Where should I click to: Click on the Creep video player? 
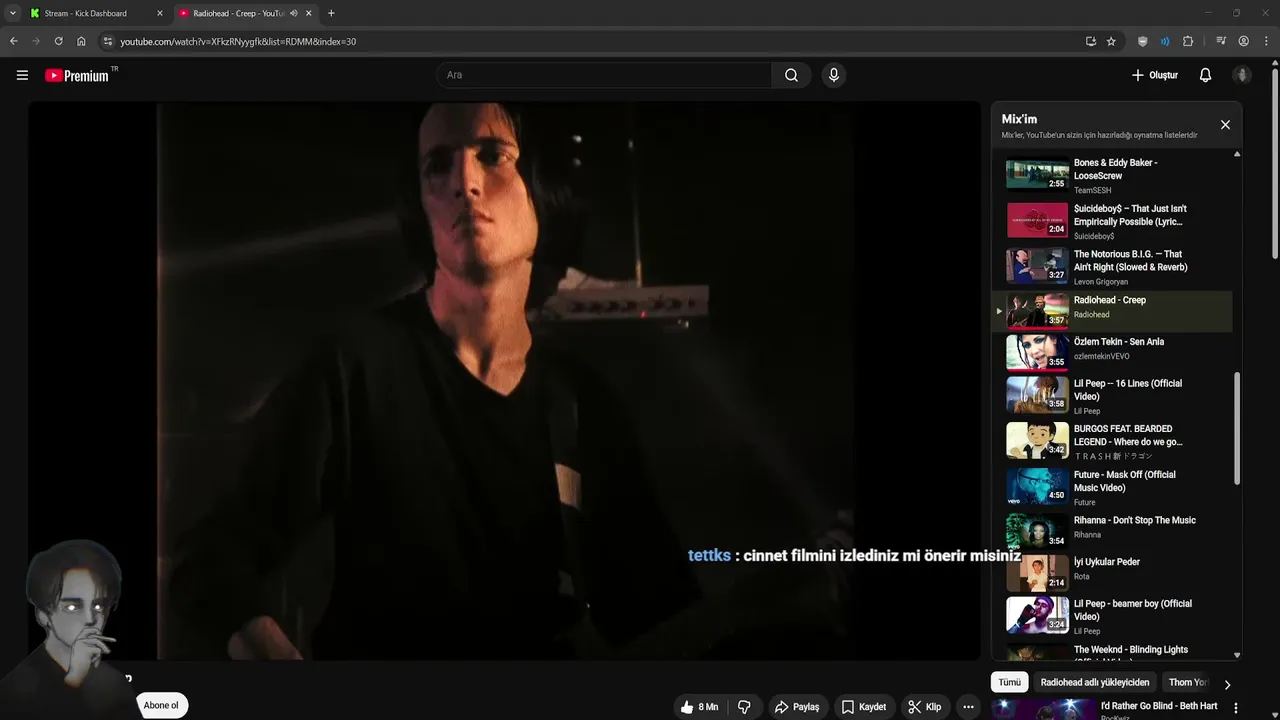pos(504,380)
